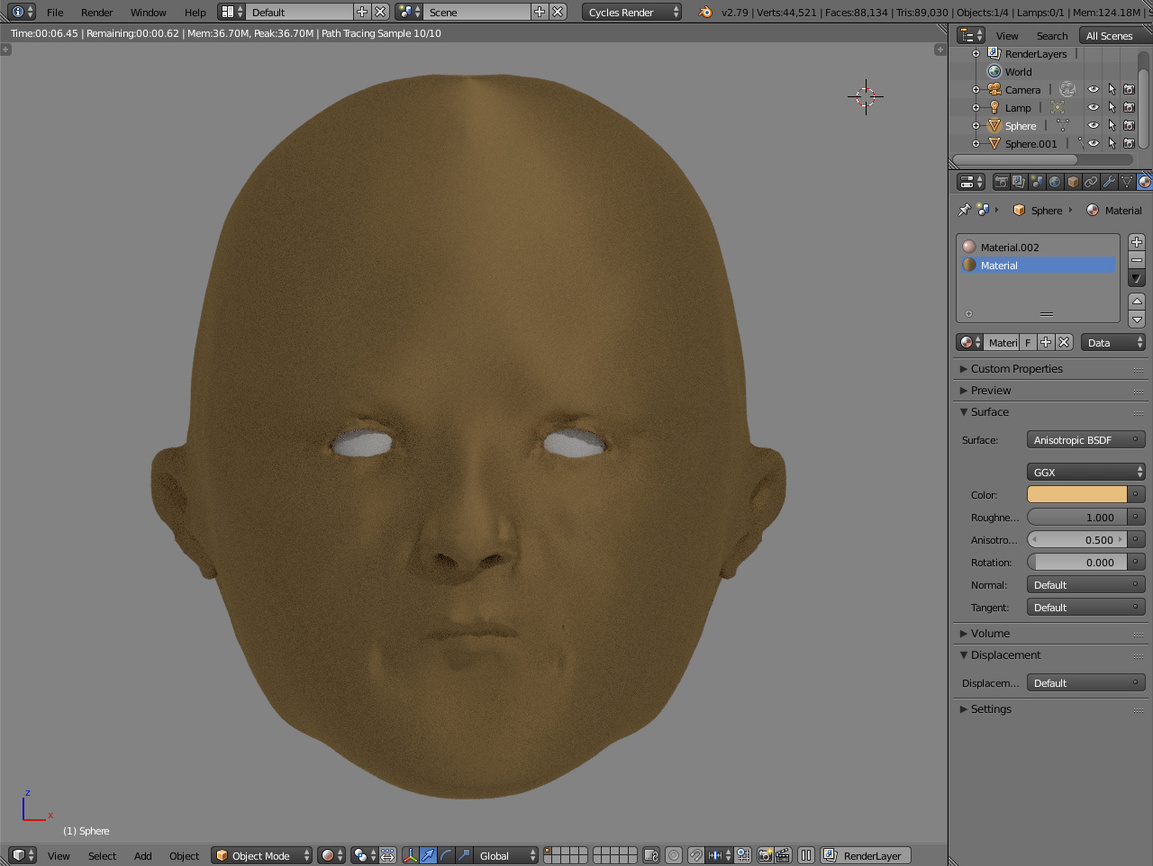Image resolution: width=1153 pixels, height=866 pixels.
Task: Open the Render menu
Action: coord(97,13)
